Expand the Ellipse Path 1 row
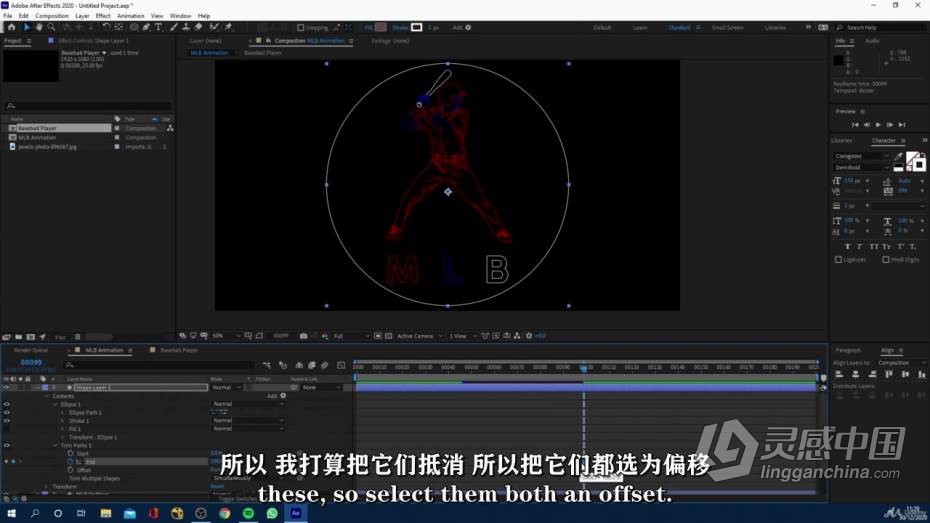930x523 pixels. click(x=63, y=412)
